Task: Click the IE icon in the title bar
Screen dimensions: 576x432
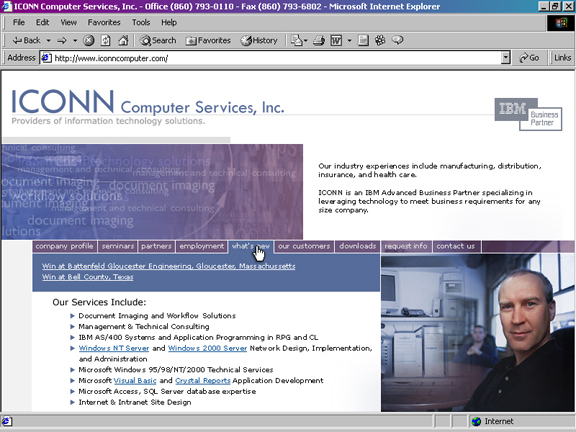Action: (x=7, y=6)
